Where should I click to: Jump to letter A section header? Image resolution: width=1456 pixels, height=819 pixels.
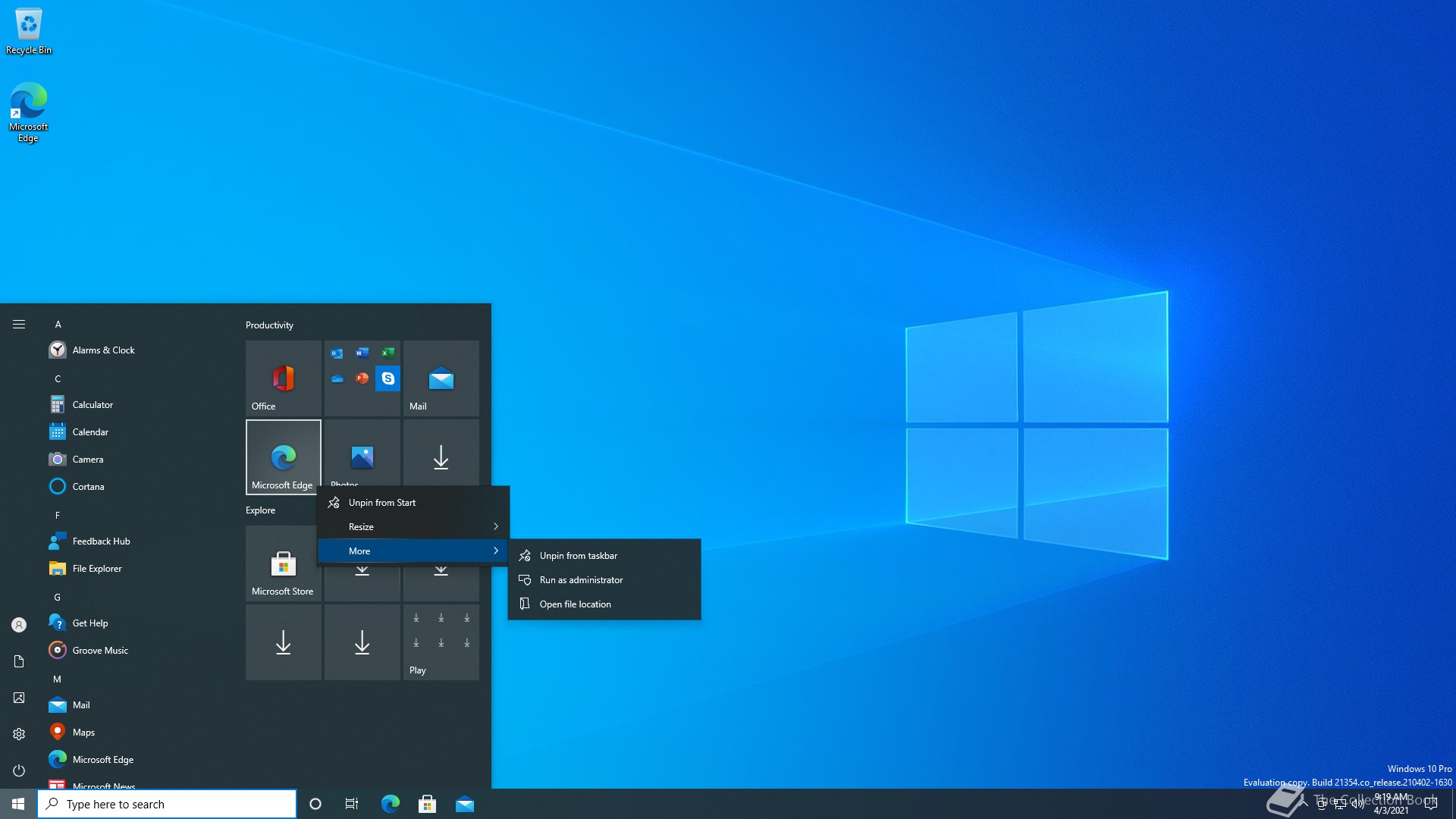(58, 325)
